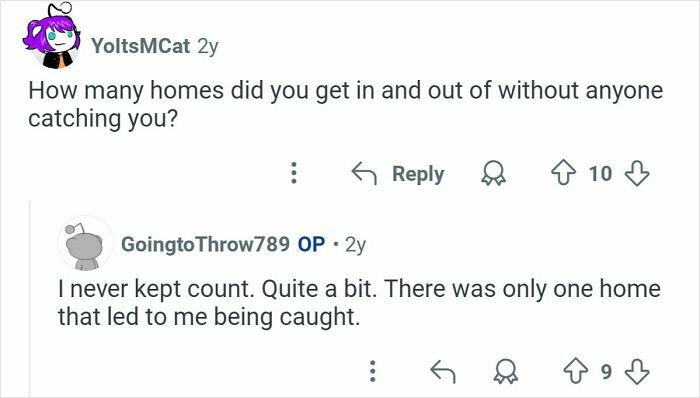Upvote YoItsMCat's comment
Screen dimensions: 700x398
point(564,173)
